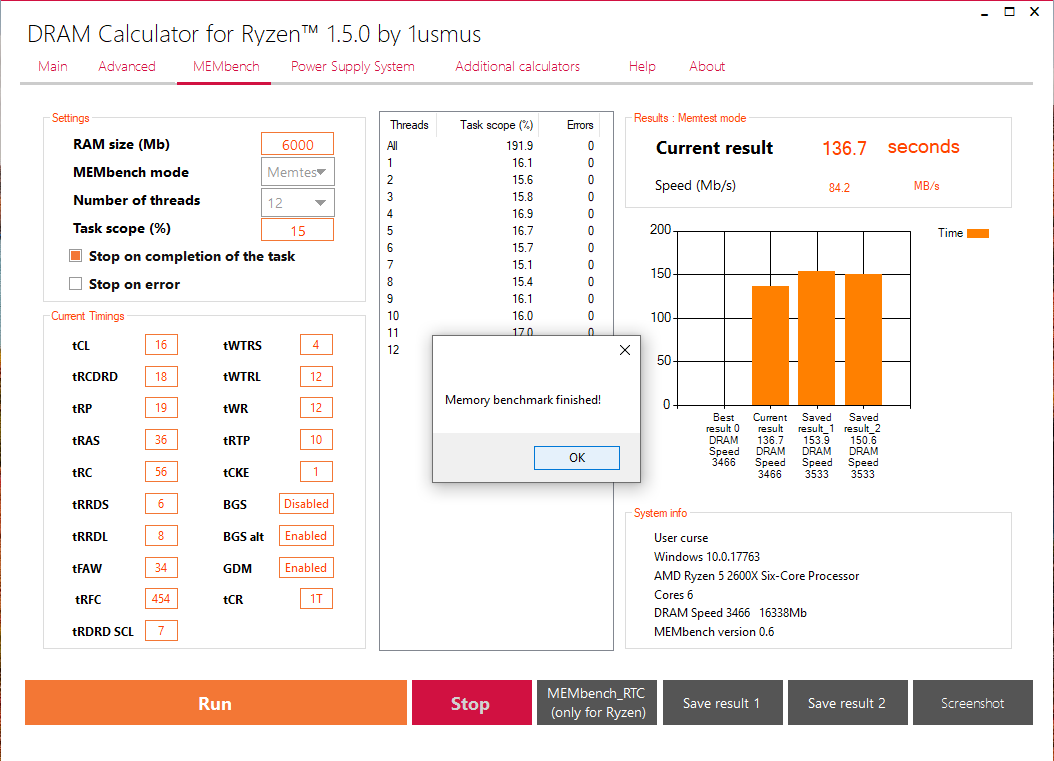Click the Current result bar in chart
This screenshot has width=1054, height=761.
coord(770,346)
